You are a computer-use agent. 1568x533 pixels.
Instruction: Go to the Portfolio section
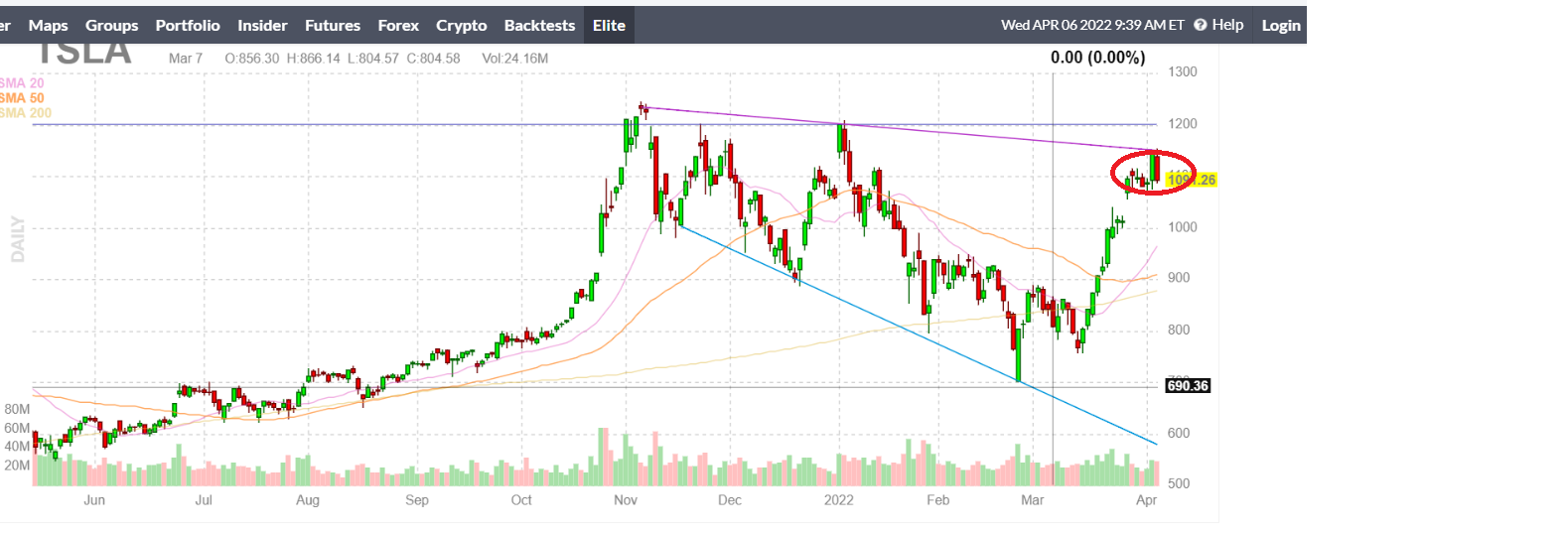(x=188, y=26)
